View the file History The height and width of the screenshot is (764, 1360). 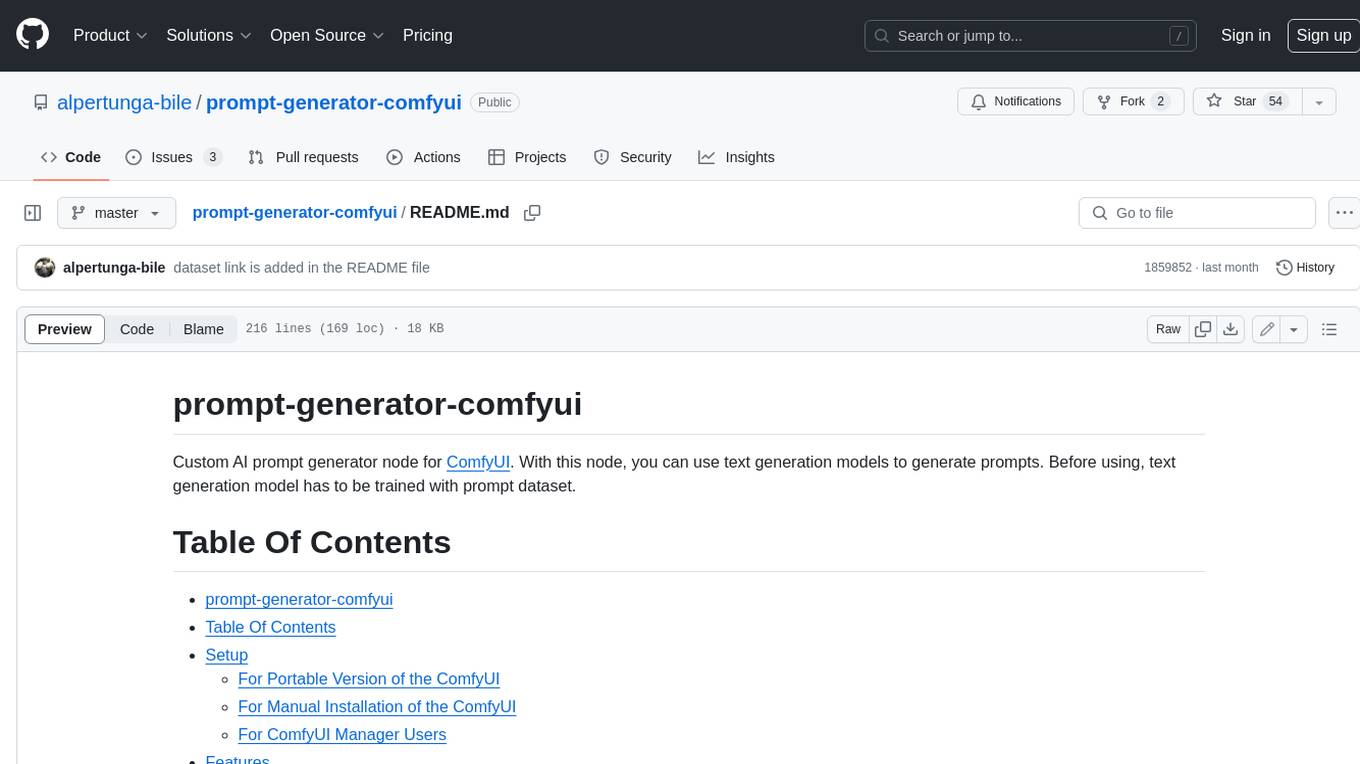click(1305, 267)
